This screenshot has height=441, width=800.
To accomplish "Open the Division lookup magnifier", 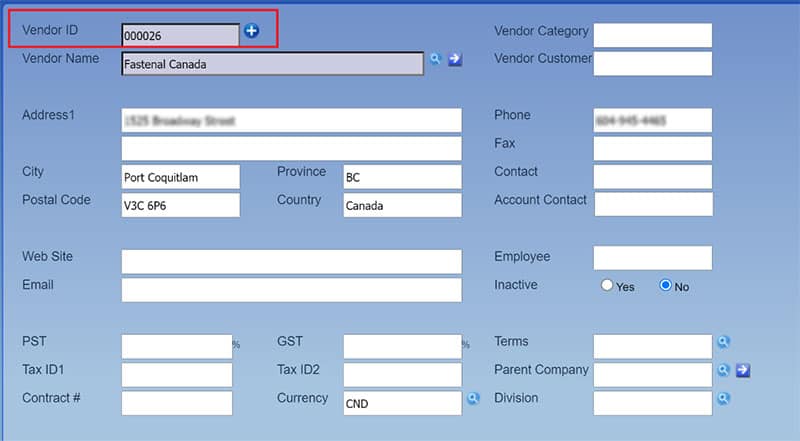I will click(723, 398).
